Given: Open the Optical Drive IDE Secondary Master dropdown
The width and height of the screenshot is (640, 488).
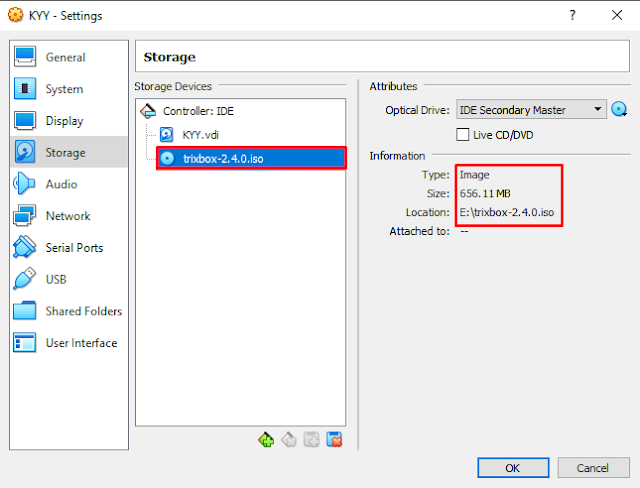Looking at the screenshot, I should coord(531,109).
